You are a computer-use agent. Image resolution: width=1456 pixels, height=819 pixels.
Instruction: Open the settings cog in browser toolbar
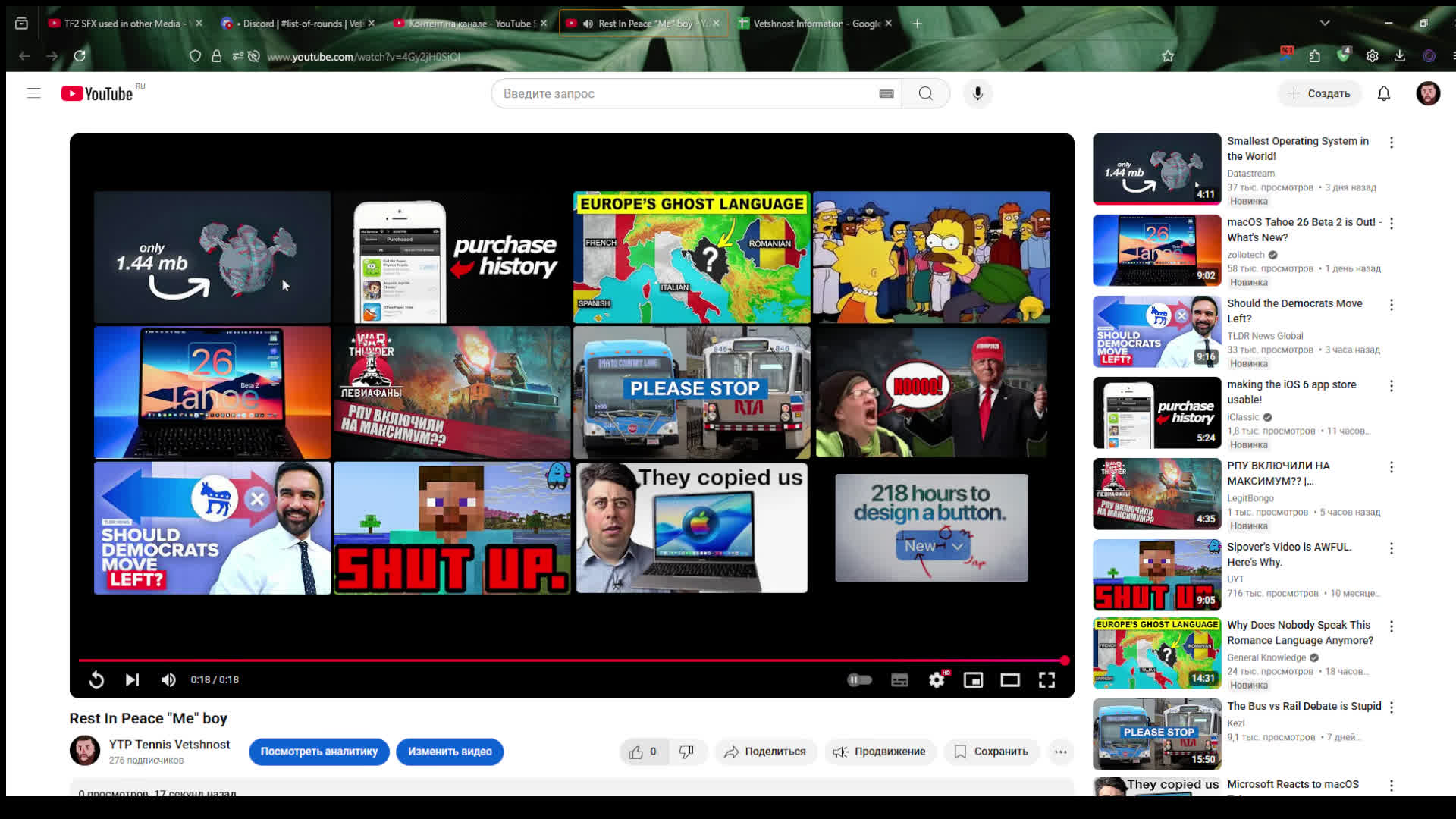[x=1372, y=56]
